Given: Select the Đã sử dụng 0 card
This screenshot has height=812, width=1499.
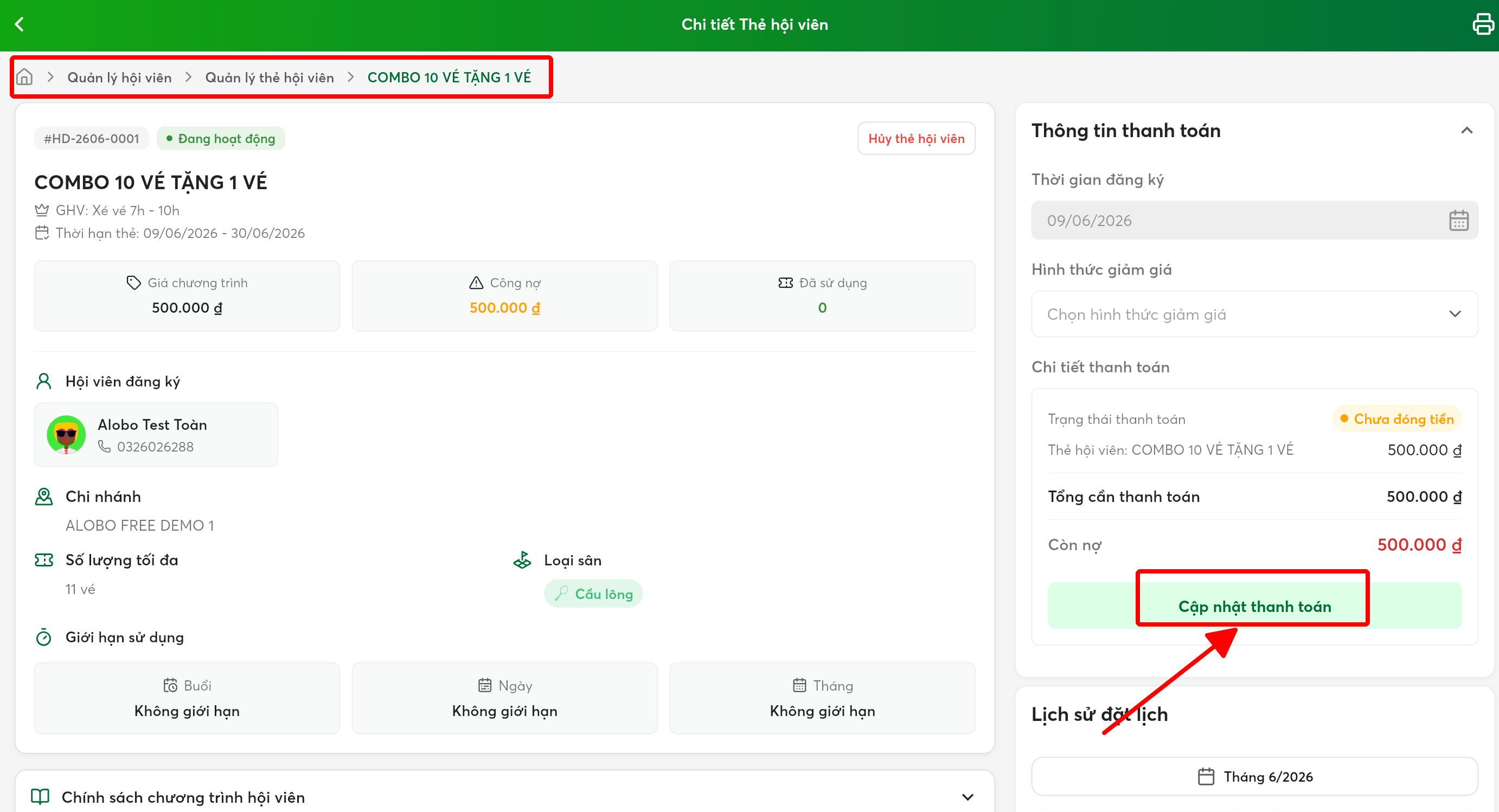Looking at the screenshot, I should [x=822, y=295].
